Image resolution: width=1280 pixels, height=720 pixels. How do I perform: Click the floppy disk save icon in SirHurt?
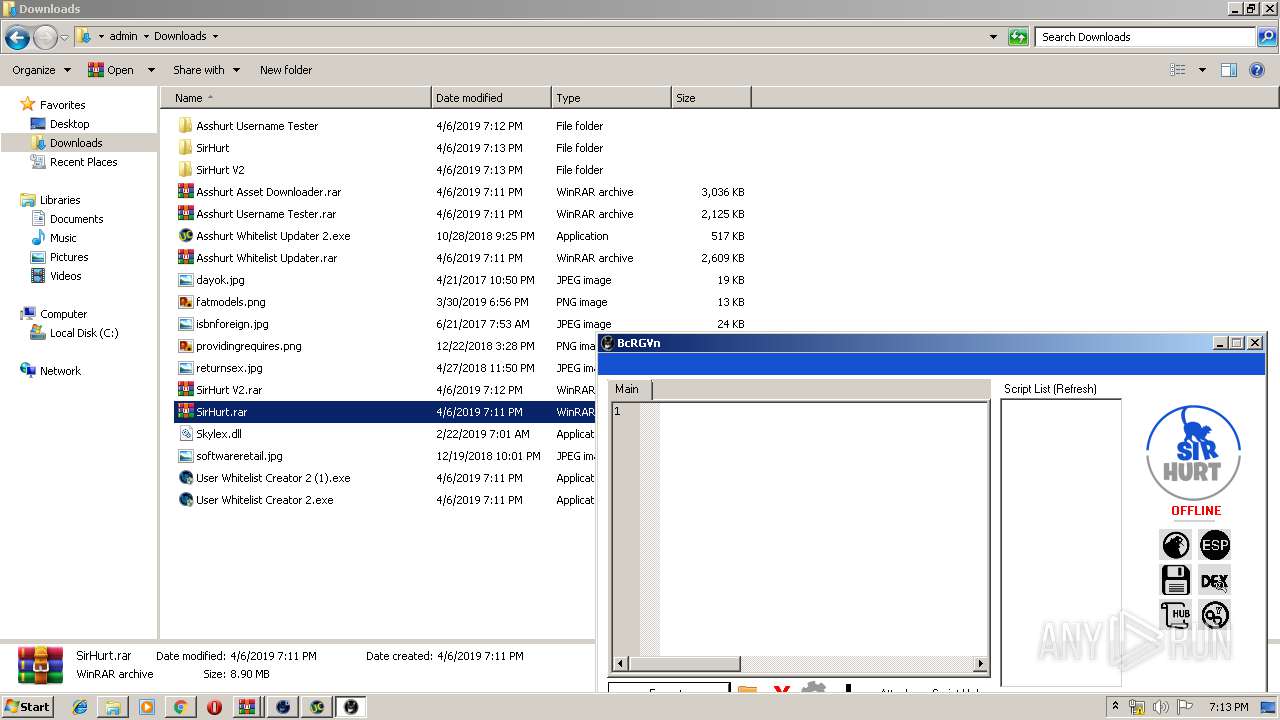[x=1175, y=580]
